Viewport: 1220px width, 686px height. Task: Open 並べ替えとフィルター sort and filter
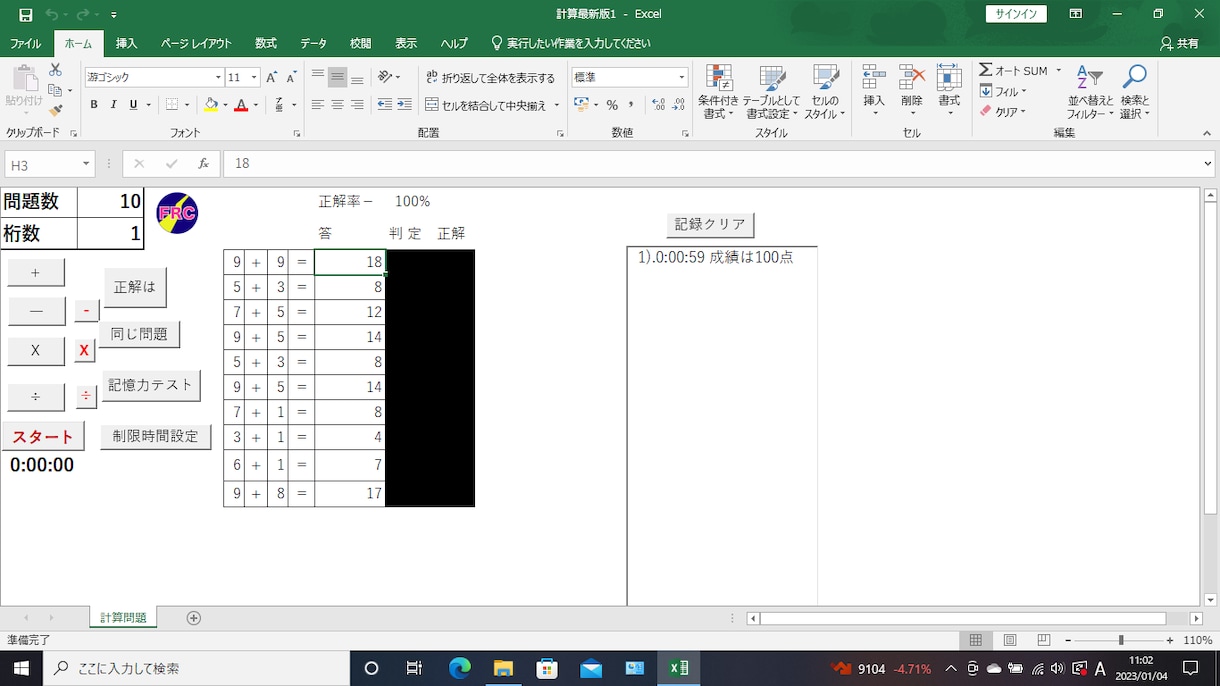coord(1090,92)
